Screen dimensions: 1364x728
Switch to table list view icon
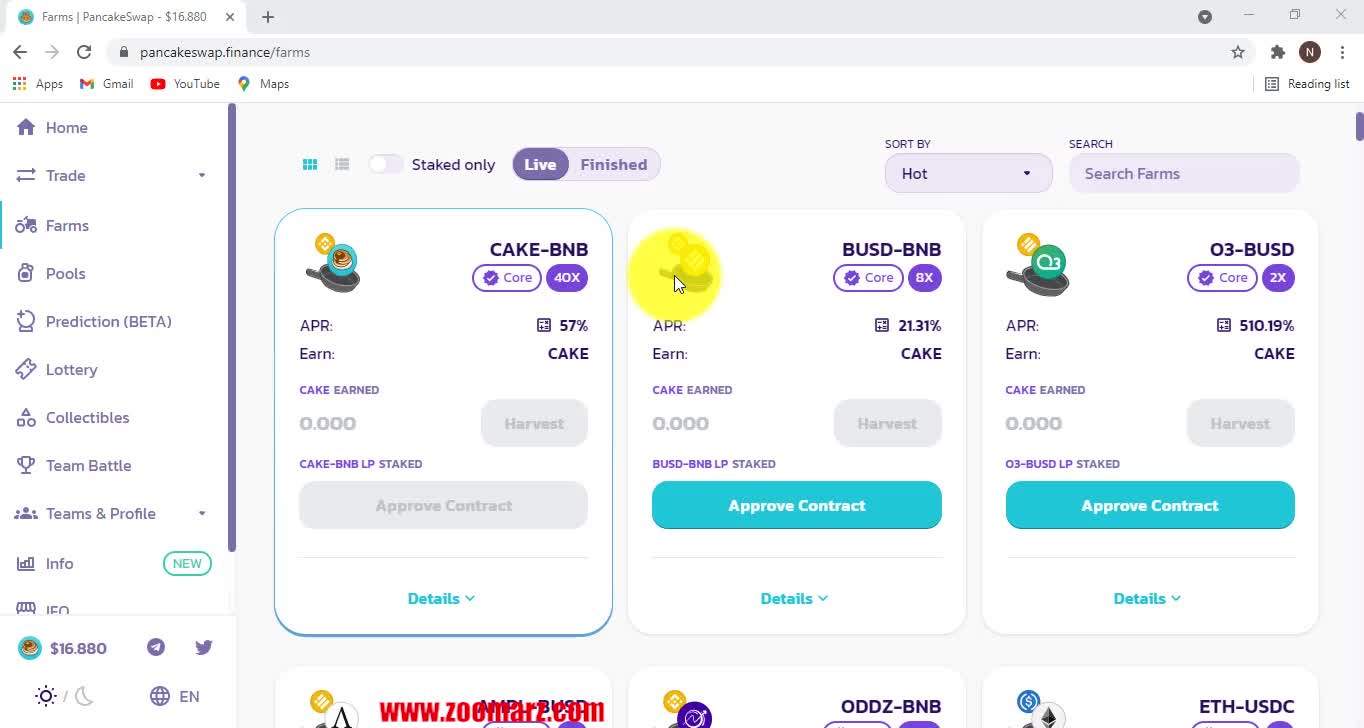(342, 164)
